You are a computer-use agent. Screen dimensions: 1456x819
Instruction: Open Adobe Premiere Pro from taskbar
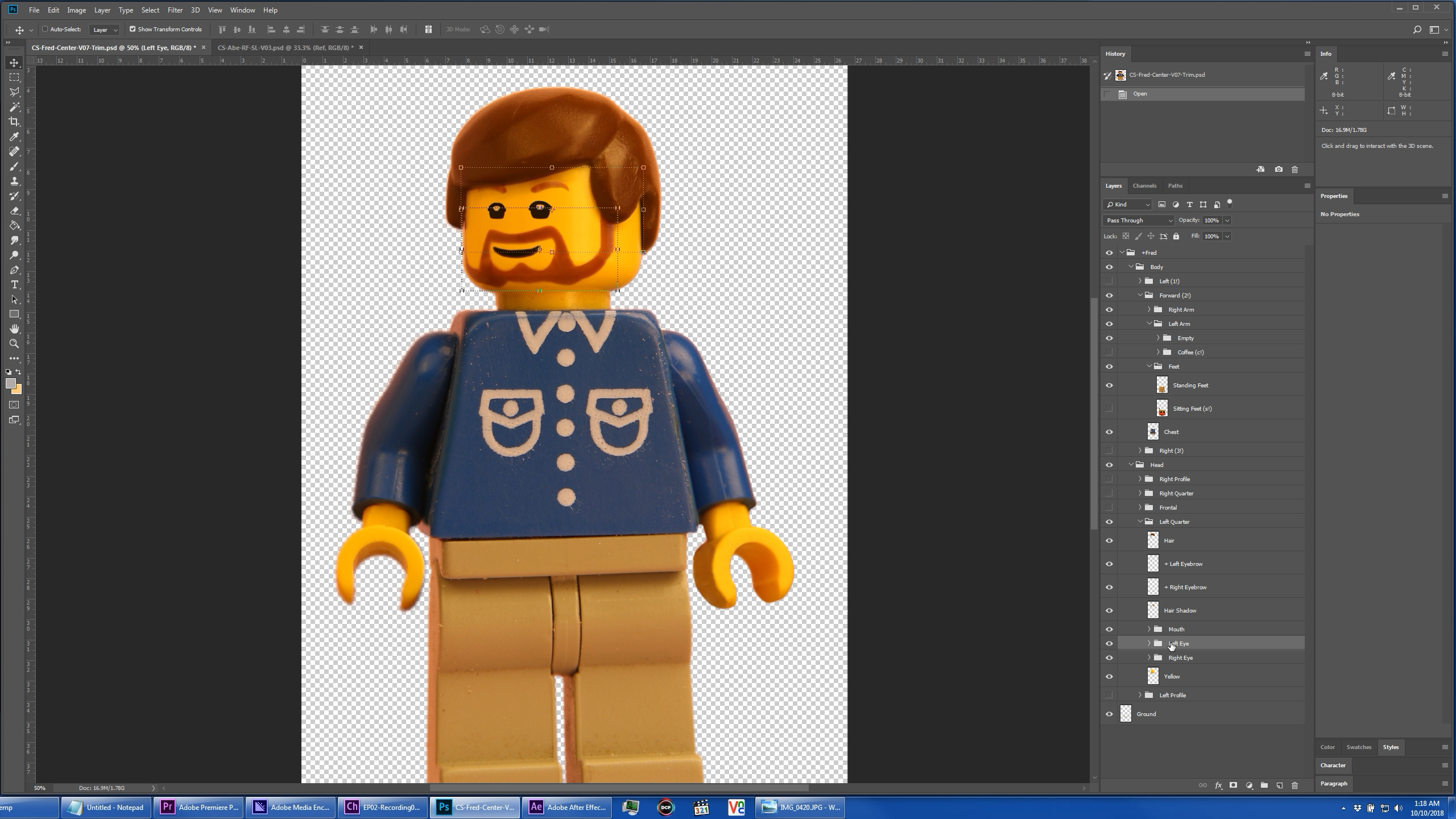198,807
